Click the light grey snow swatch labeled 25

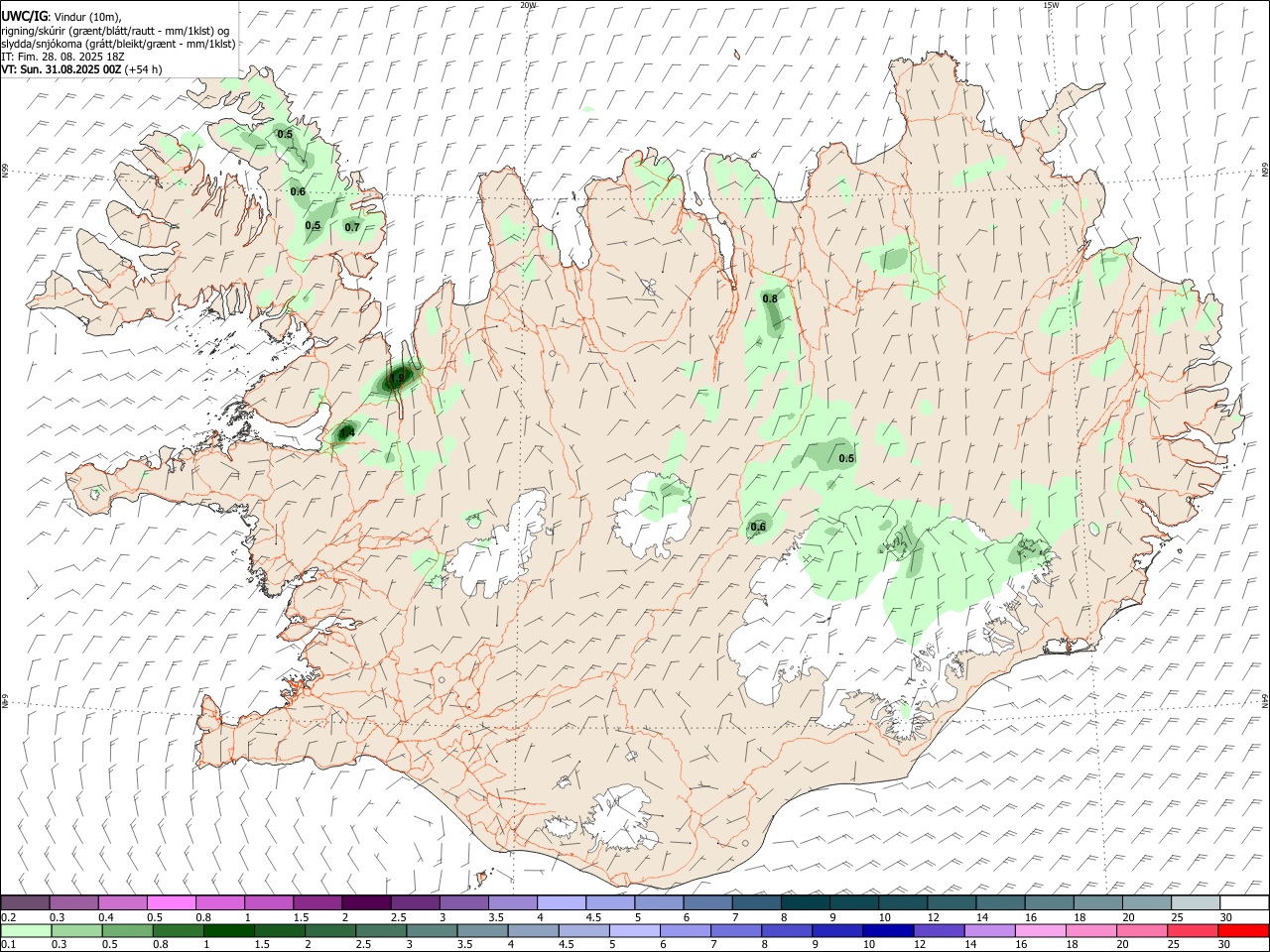pyautogui.click(x=1195, y=903)
